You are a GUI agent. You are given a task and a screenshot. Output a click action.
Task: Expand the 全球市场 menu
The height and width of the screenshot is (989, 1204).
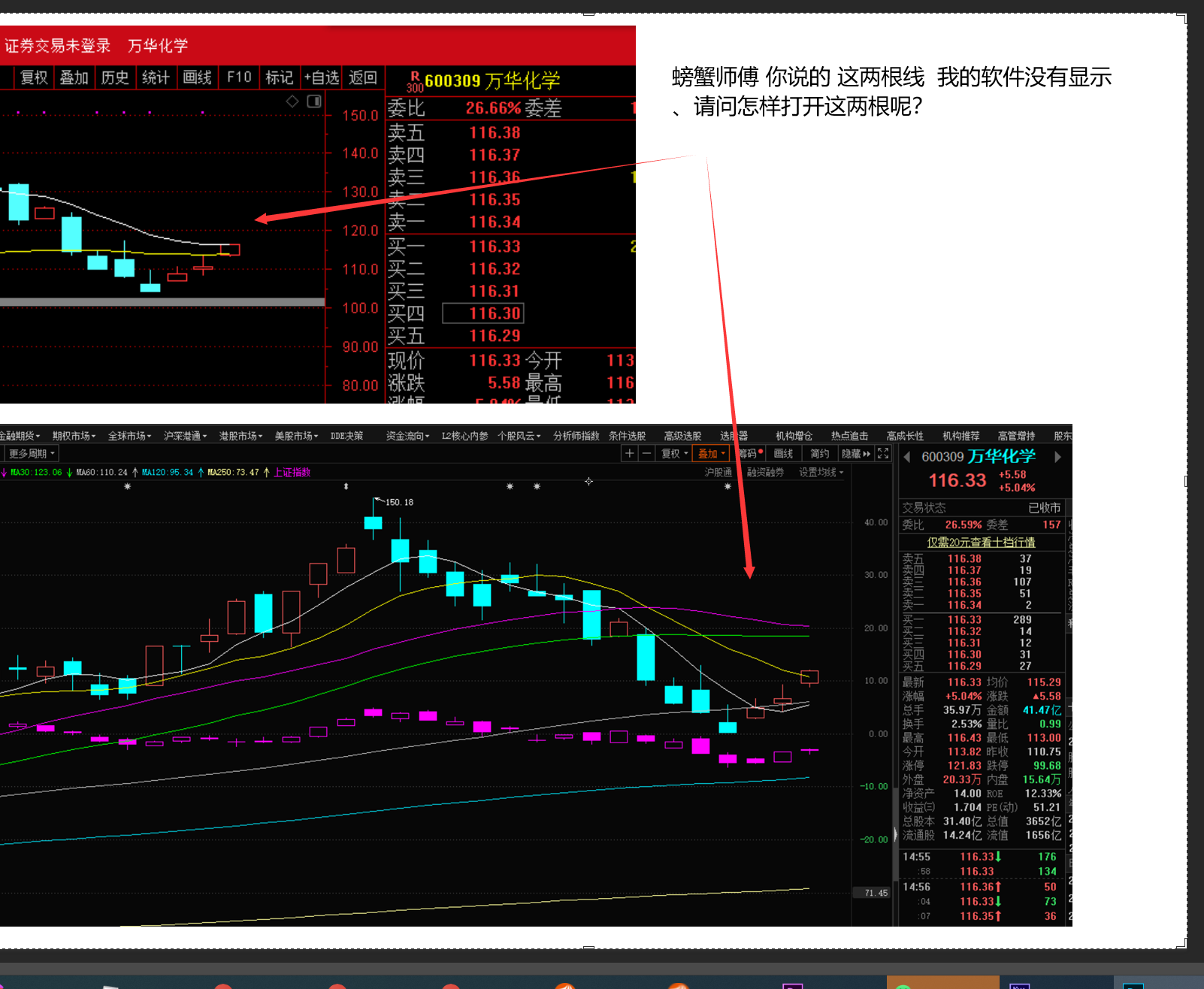[x=129, y=436]
